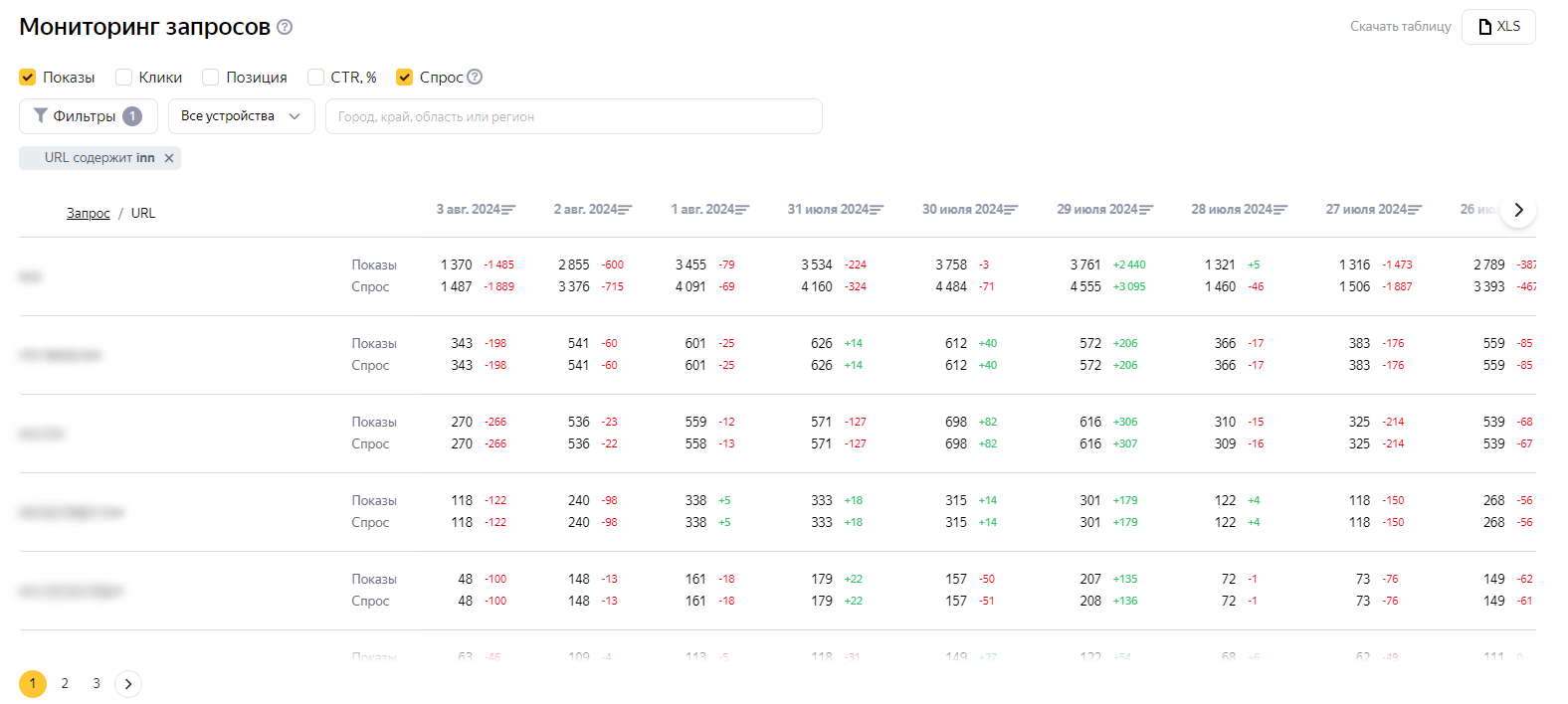
Task: Sort by the 31 июля 2024 column icon
Action: (x=877, y=210)
